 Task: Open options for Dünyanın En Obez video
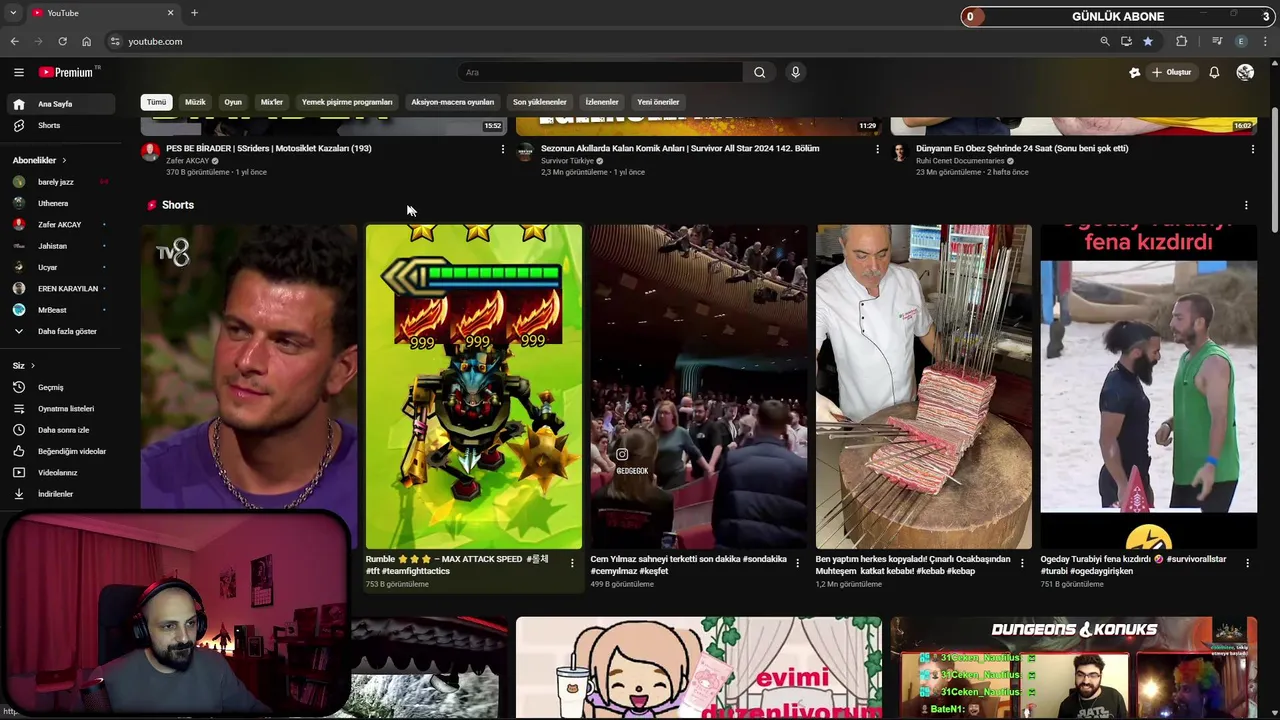click(x=1252, y=149)
